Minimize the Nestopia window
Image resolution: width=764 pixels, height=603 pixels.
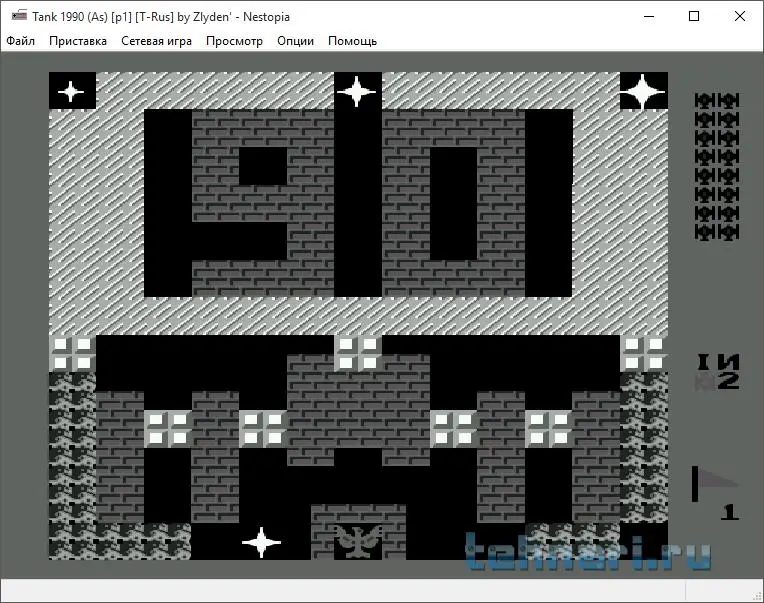tap(649, 16)
